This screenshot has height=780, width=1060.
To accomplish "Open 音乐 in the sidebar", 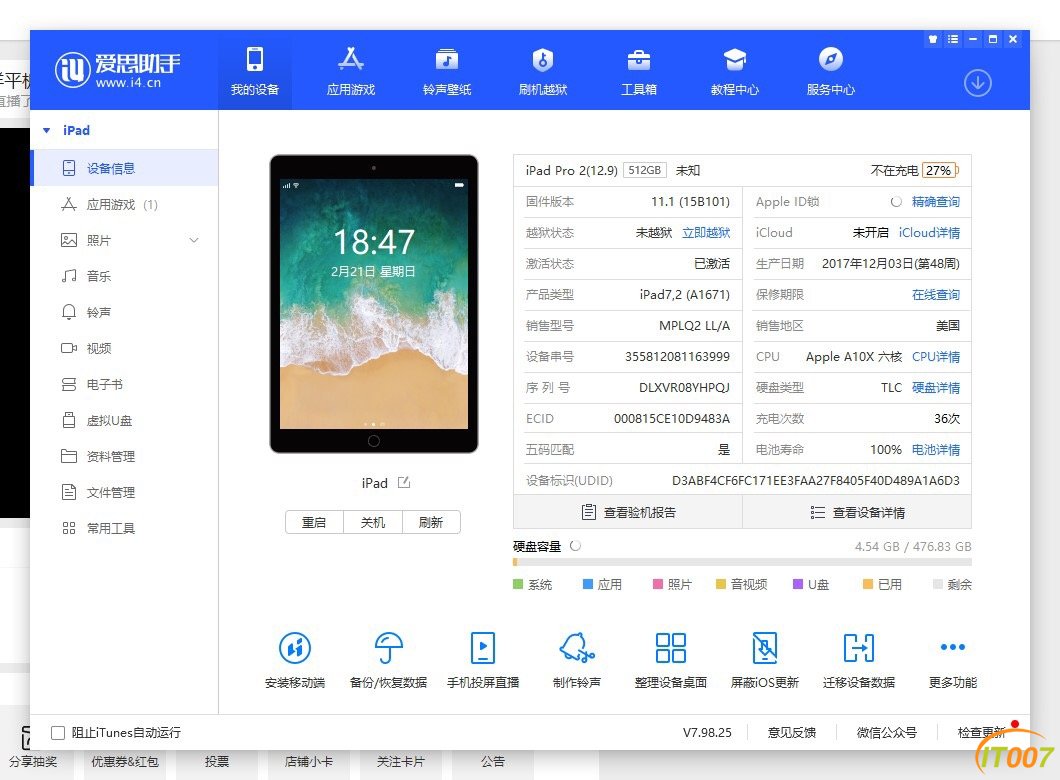I will 124,276.
